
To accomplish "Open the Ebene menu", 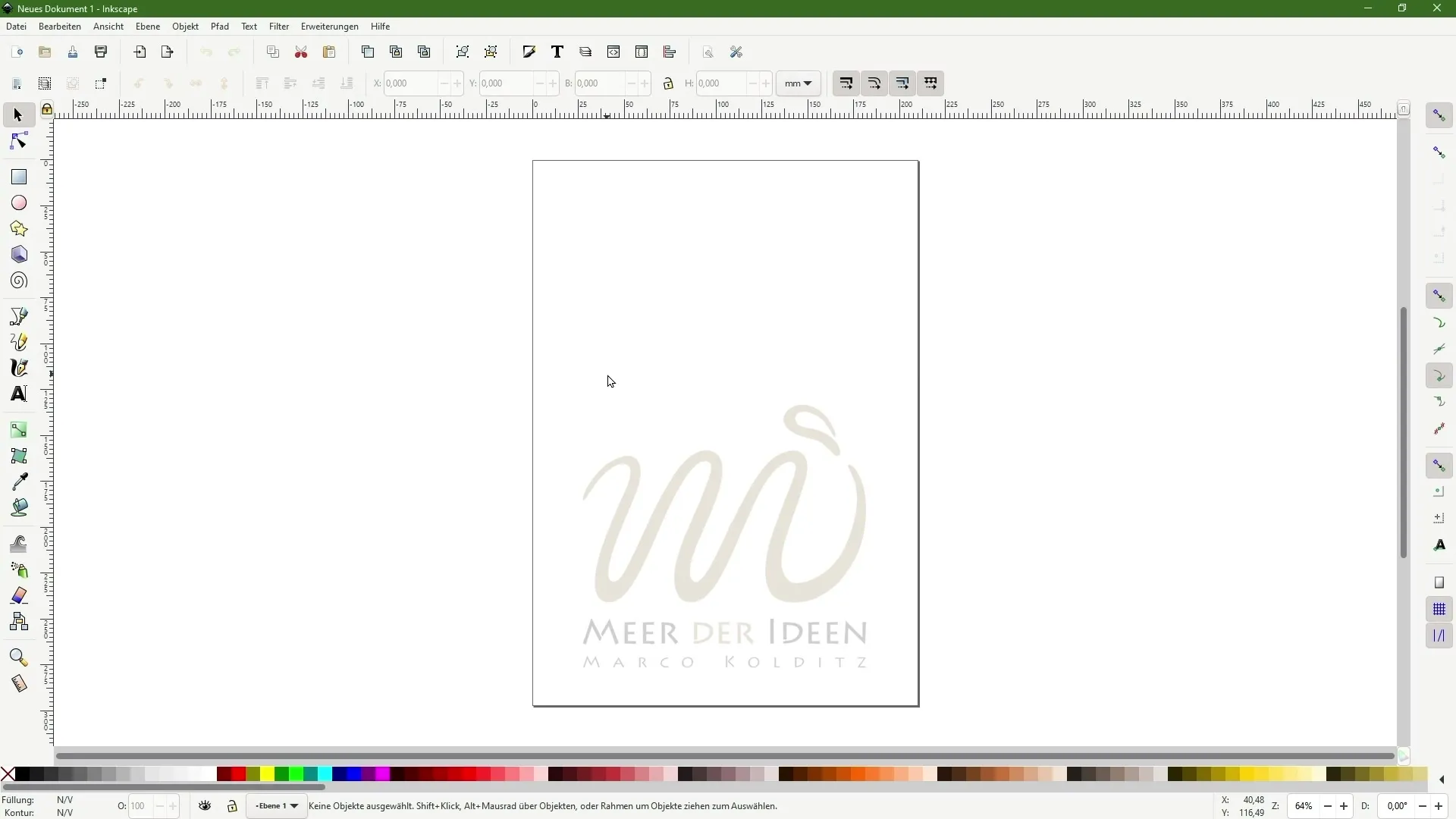I will pos(148,27).
